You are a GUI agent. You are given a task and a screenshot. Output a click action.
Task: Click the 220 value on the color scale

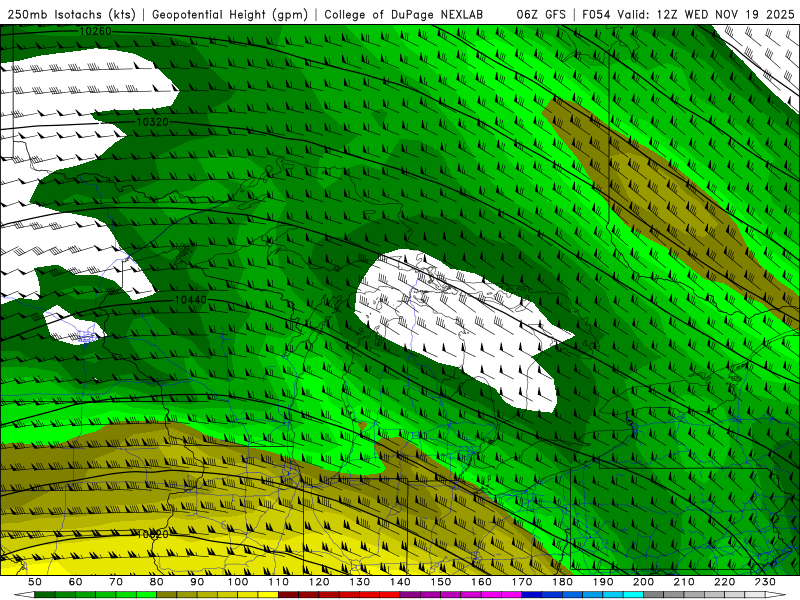724,582
